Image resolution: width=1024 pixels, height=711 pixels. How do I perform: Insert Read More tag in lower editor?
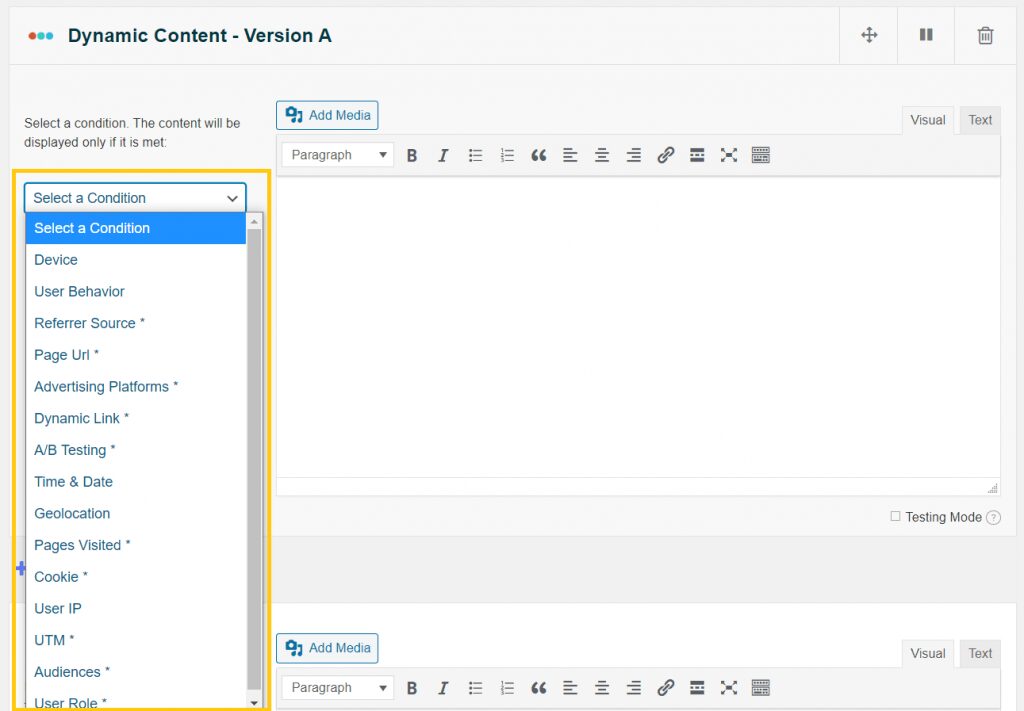(x=697, y=688)
